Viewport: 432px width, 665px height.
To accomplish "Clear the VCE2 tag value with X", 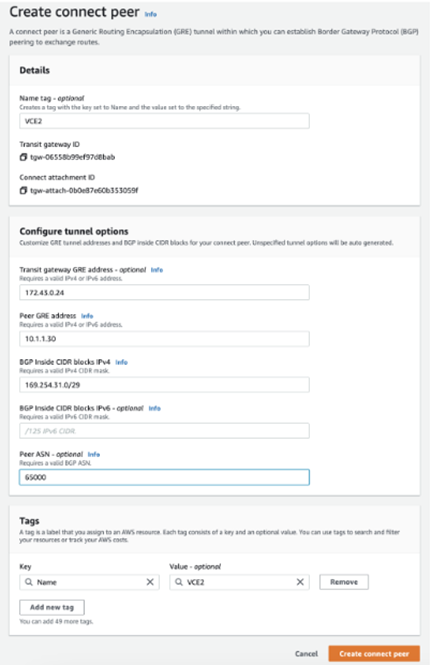I will (x=300, y=582).
